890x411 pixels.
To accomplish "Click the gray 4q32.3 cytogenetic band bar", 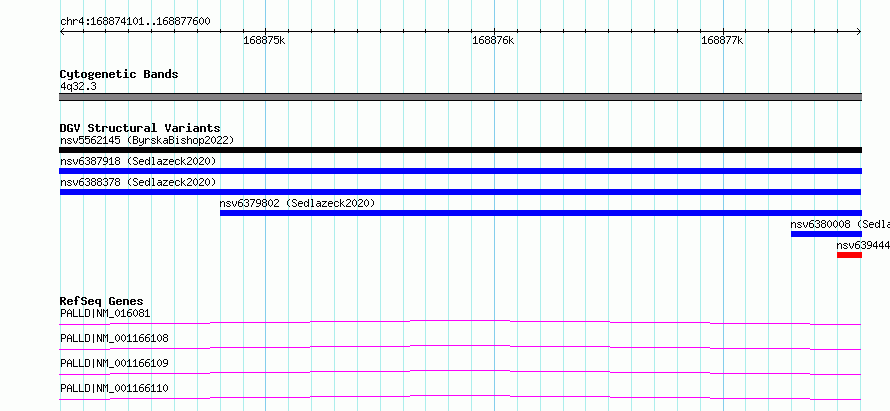I will pos(460,97).
